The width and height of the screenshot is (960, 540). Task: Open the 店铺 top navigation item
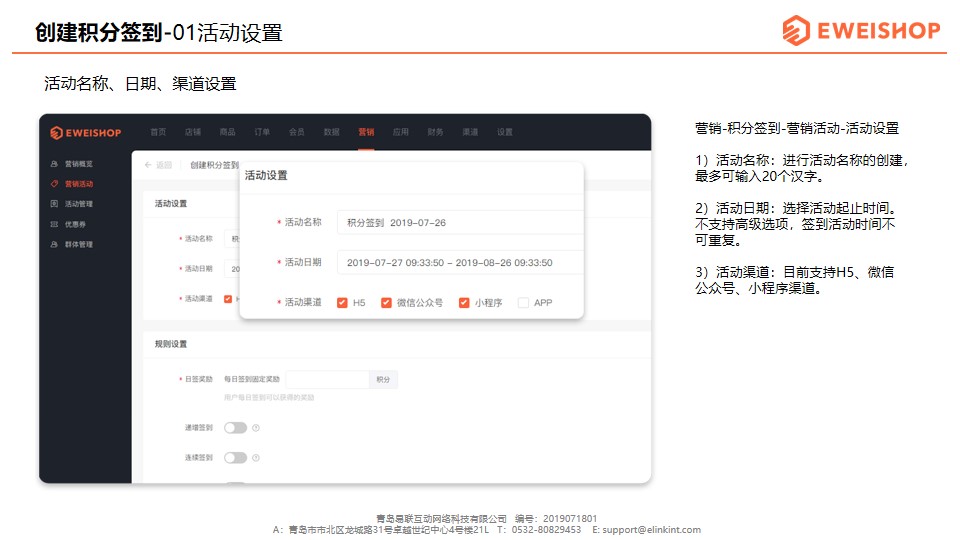coord(193,132)
